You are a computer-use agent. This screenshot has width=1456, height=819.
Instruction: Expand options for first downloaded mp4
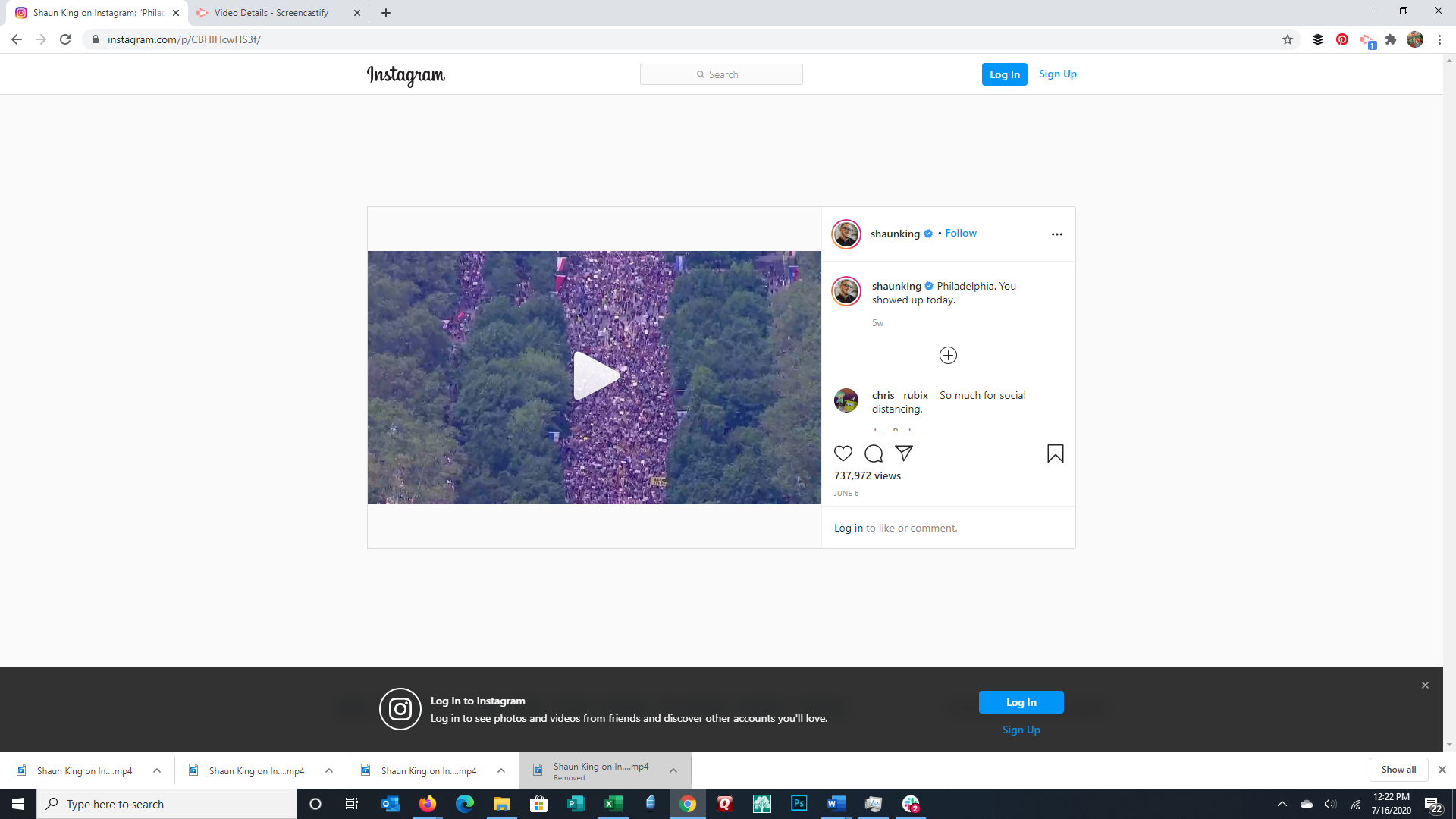[157, 770]
